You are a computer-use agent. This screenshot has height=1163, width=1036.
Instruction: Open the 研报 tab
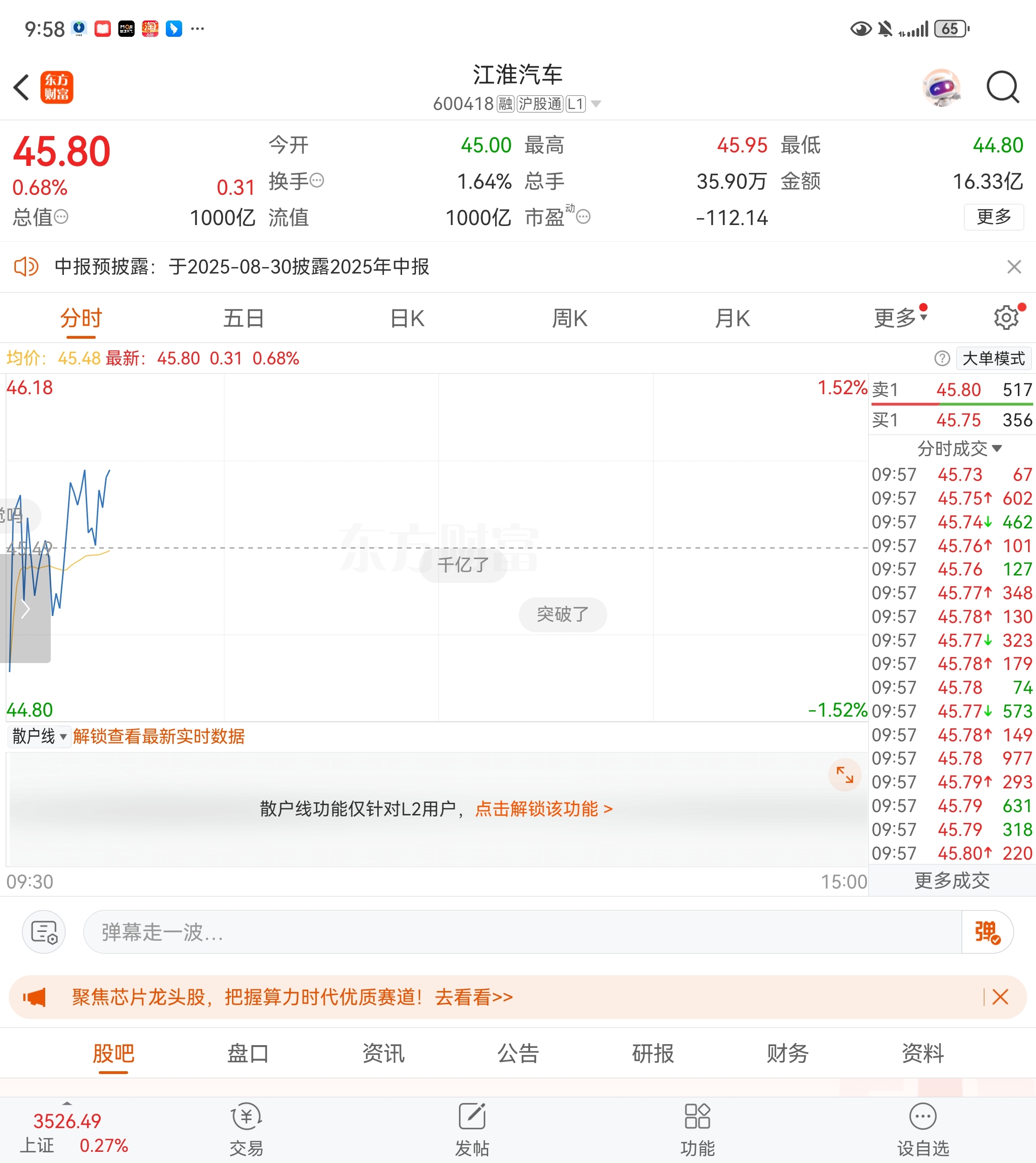click(x=653, y=1053)
